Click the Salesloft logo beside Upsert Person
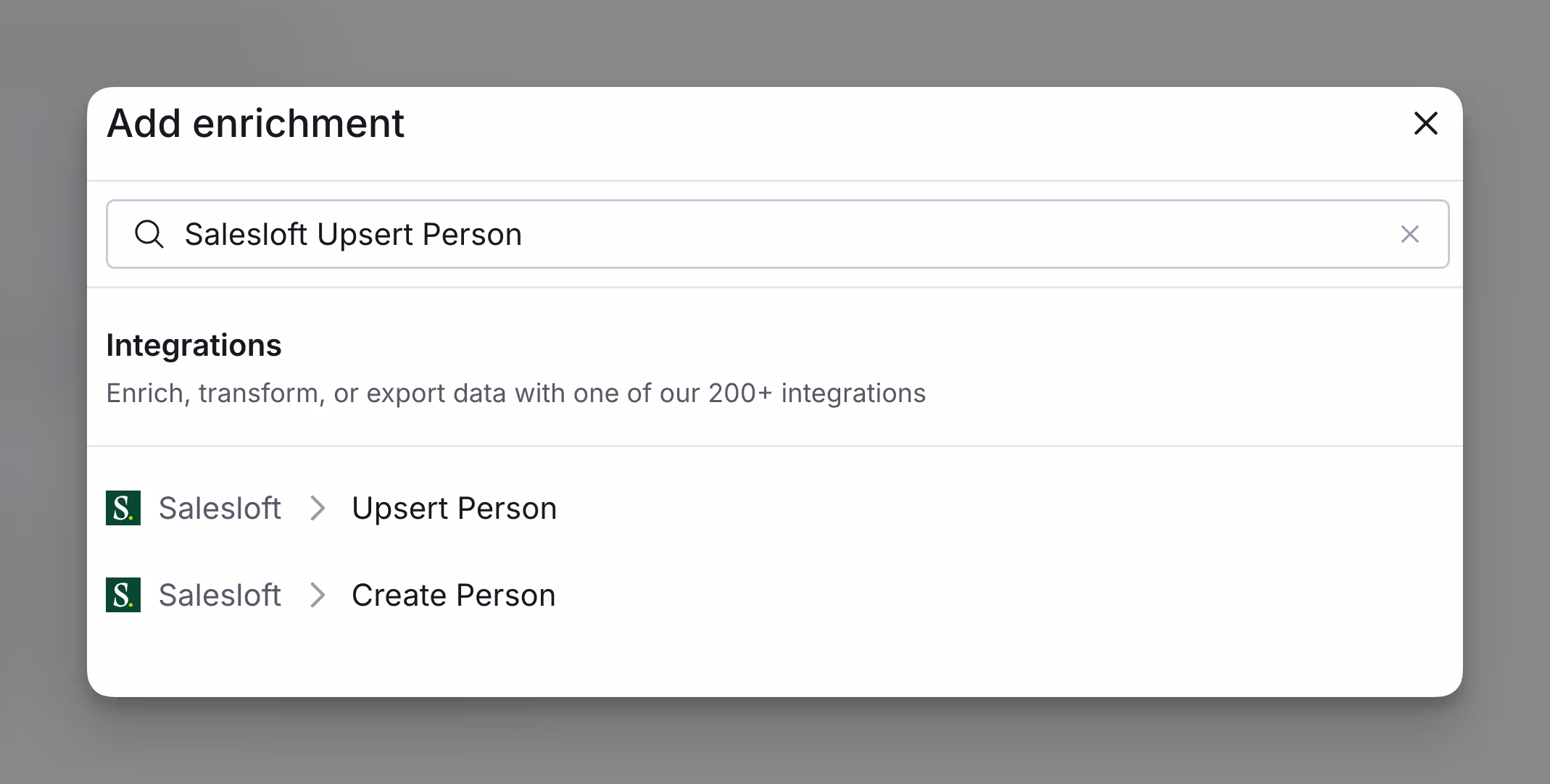The image size is (1550, 784). click(123, 508)
